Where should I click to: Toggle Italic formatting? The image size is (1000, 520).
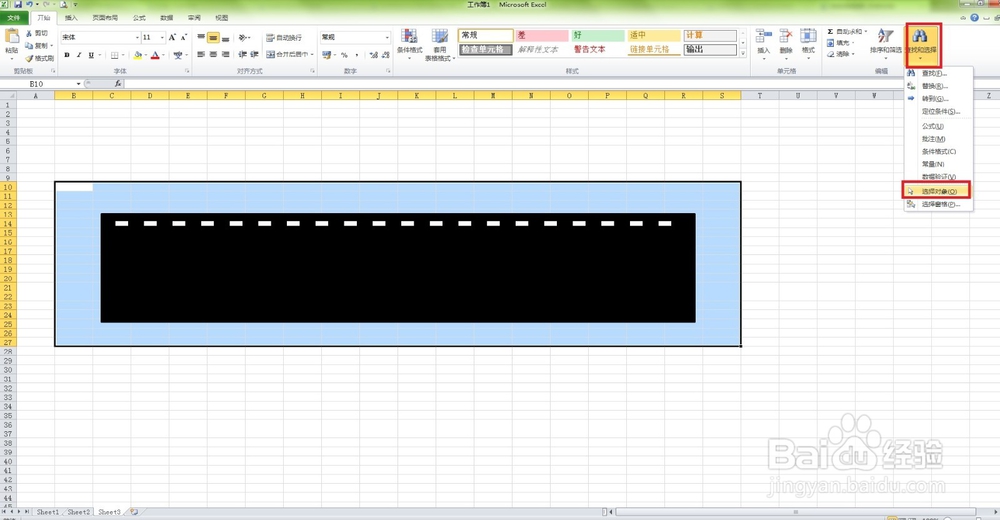click(79, 56)
